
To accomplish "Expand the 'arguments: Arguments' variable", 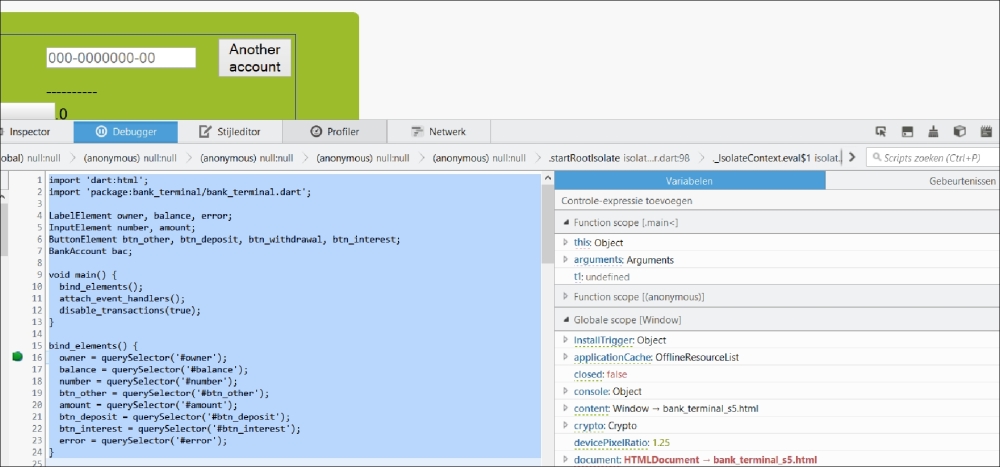I will pos(565,260).
